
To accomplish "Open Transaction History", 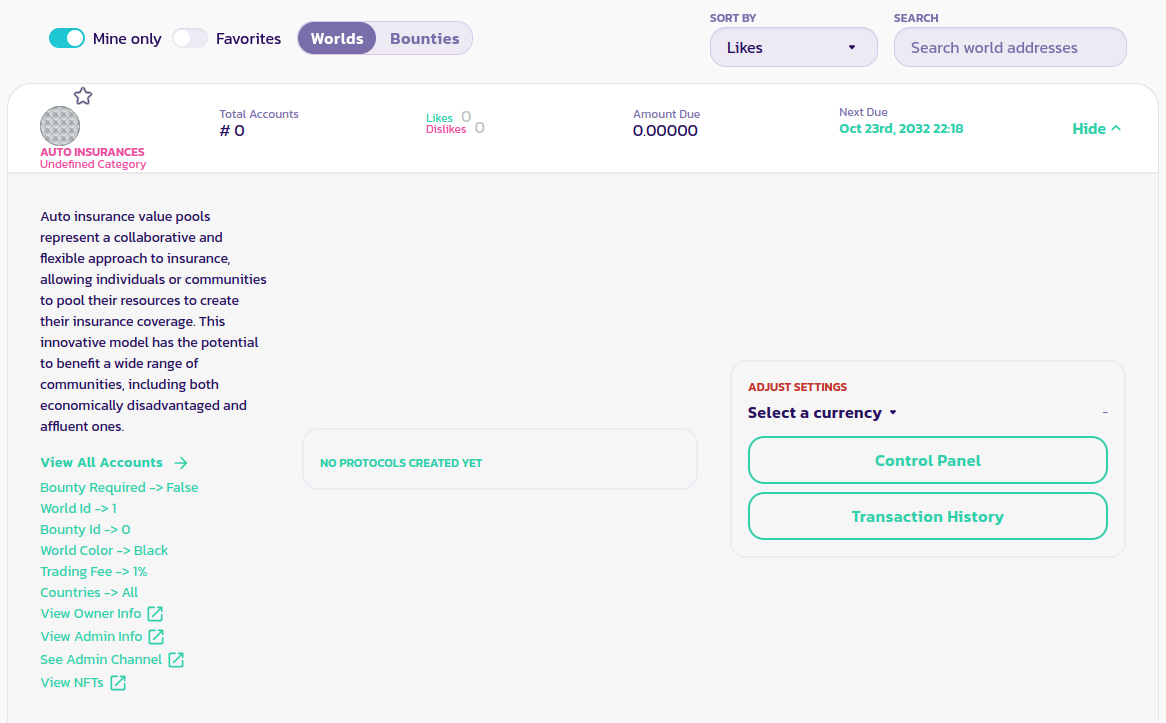I will (927, 517).
